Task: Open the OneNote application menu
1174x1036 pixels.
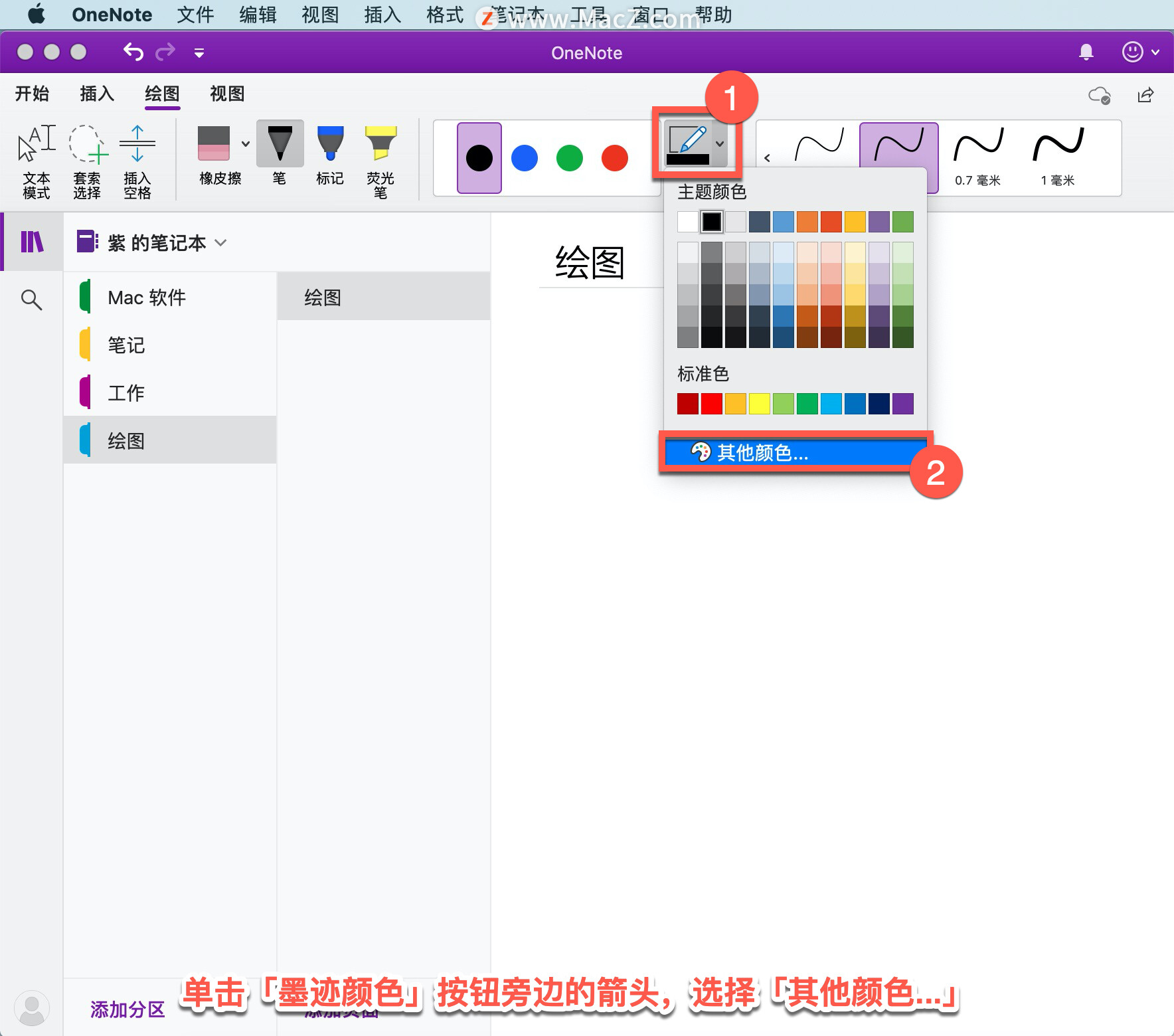Action: (x=112, y=14)
